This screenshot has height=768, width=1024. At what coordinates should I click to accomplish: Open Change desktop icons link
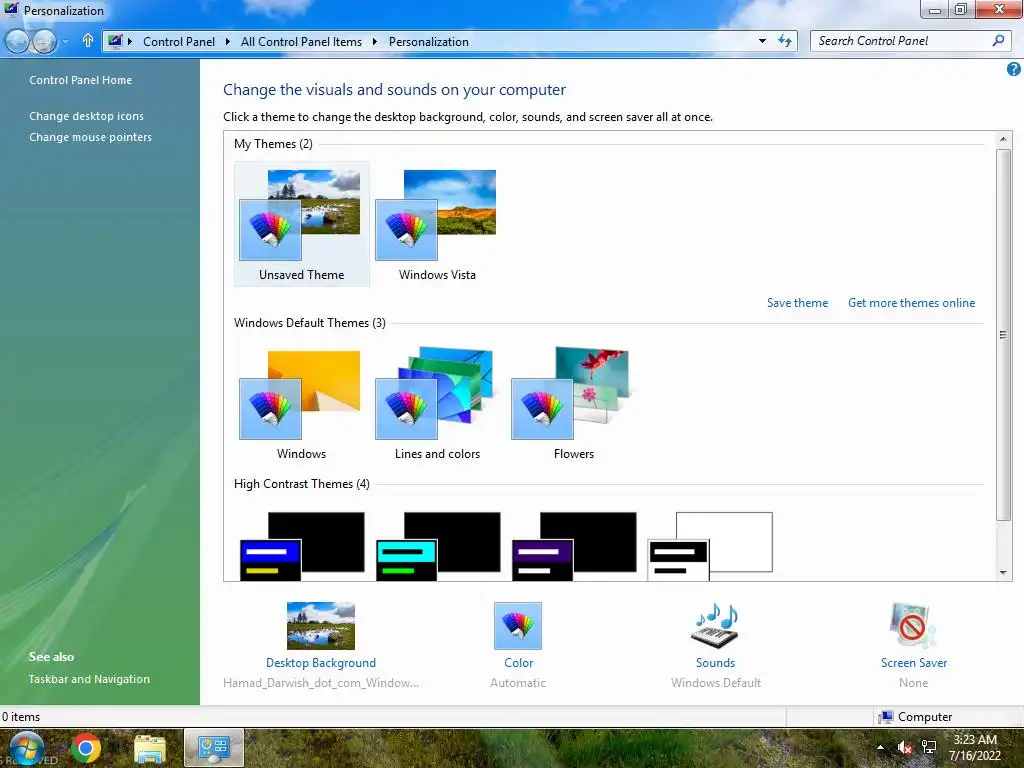86,116
